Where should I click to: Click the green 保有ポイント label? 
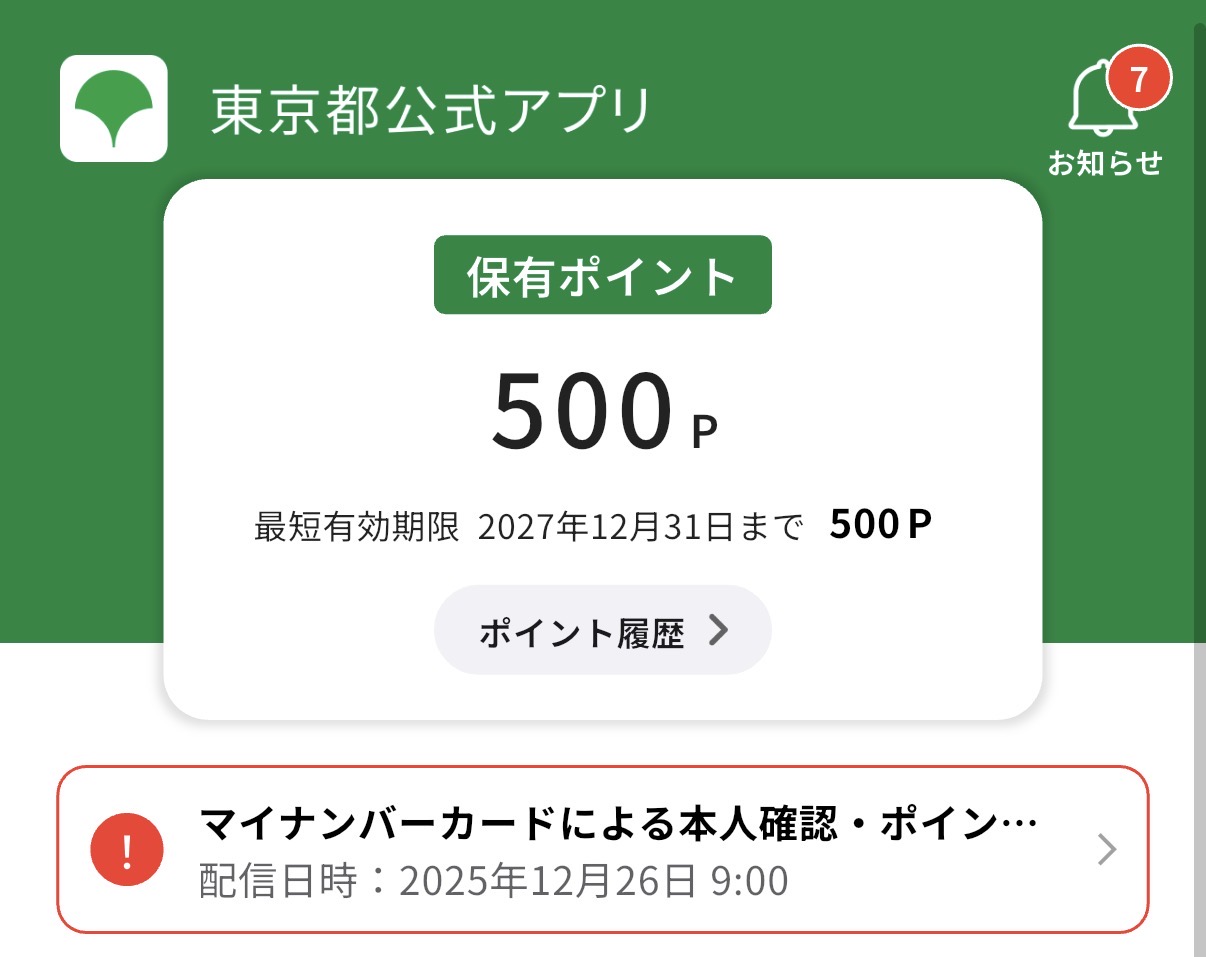(x=602, y=275)
